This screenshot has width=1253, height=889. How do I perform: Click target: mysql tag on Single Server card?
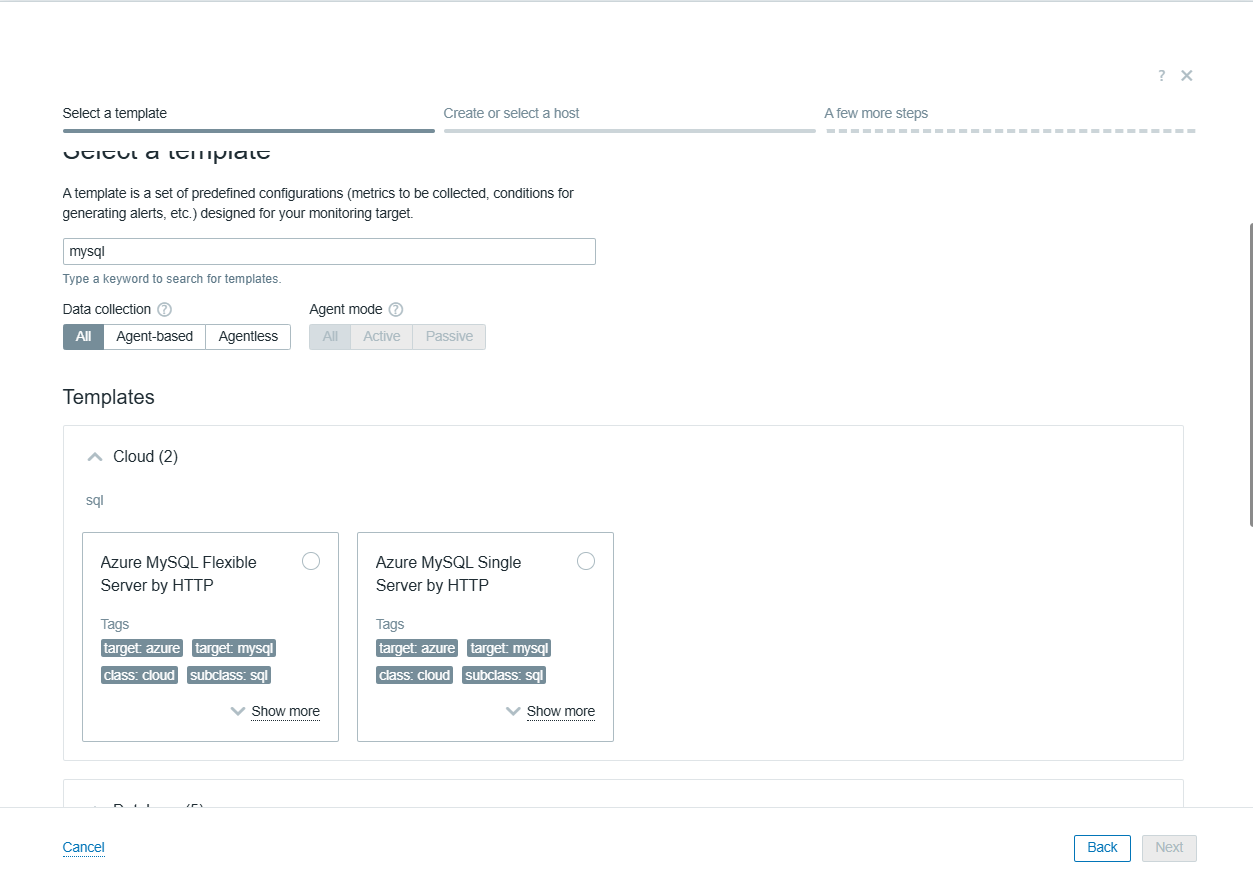509,649
